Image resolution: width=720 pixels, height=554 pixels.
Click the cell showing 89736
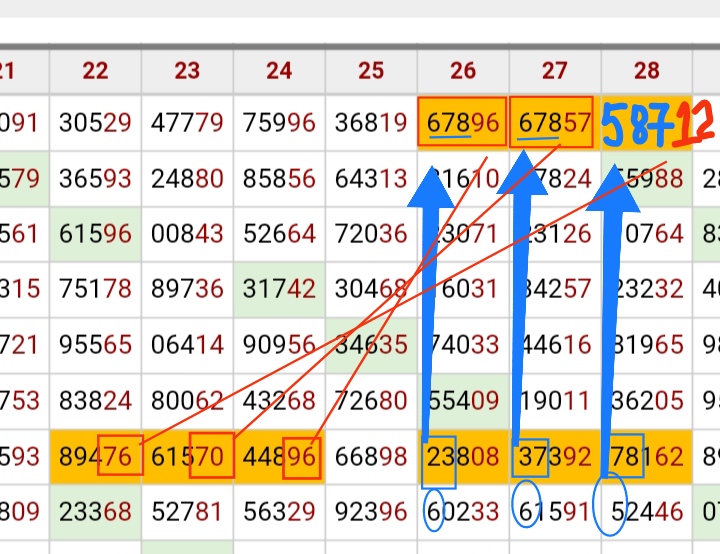[187, 289]
